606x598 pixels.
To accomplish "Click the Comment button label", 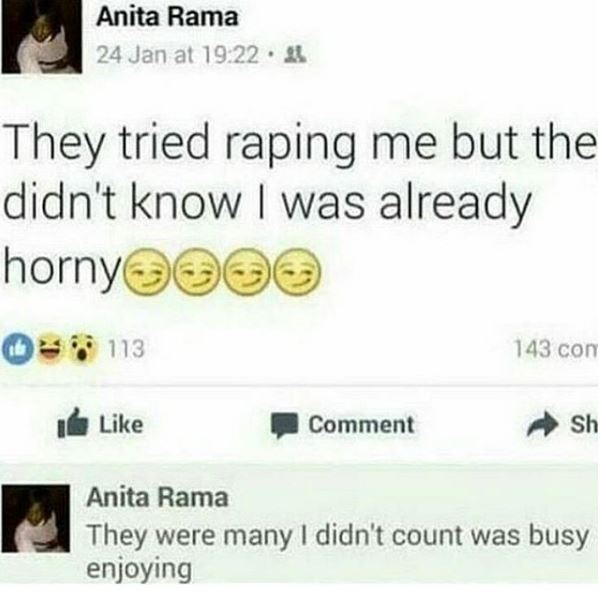I will click(361, 424).
